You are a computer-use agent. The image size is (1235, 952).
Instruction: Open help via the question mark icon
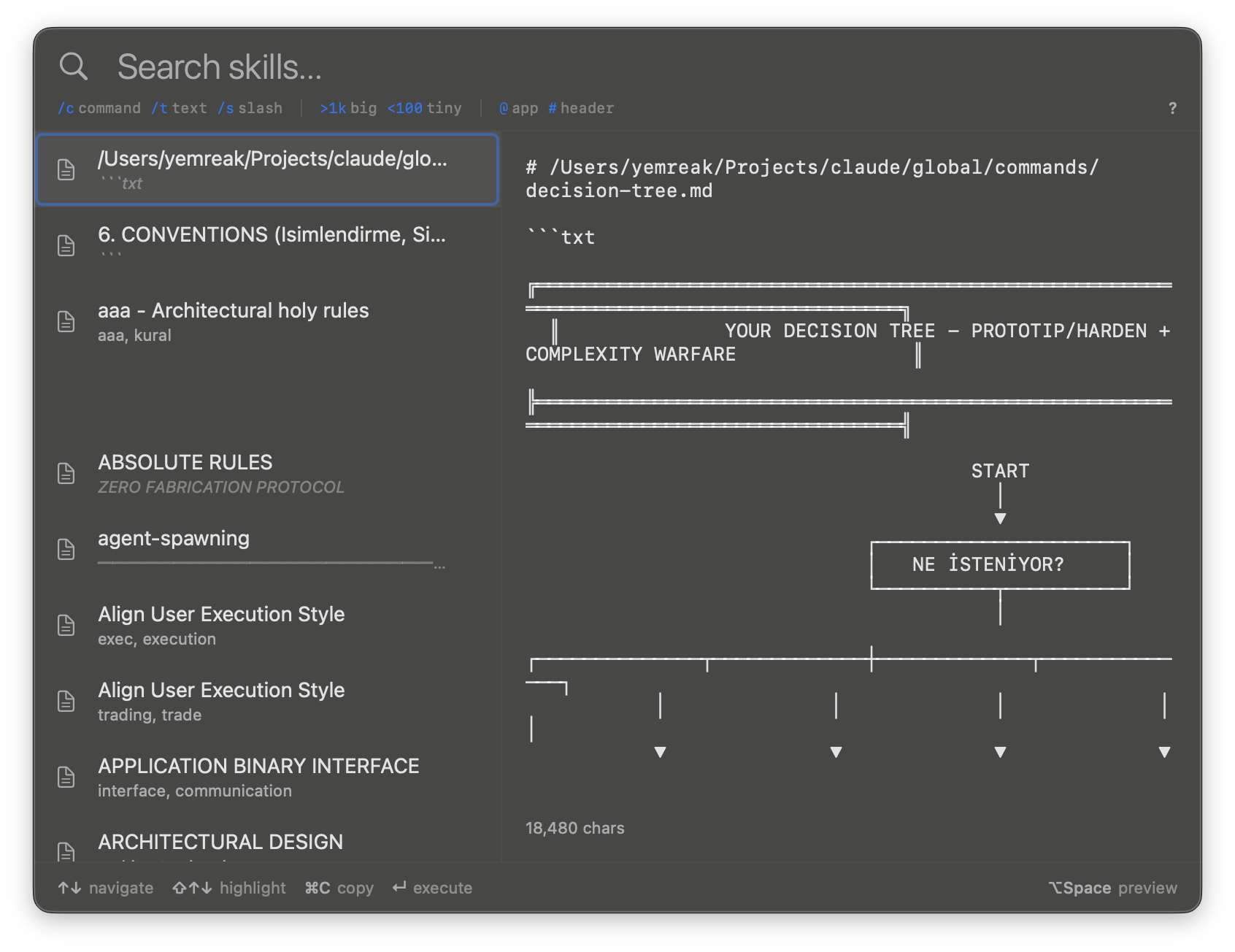[1172, 108]
